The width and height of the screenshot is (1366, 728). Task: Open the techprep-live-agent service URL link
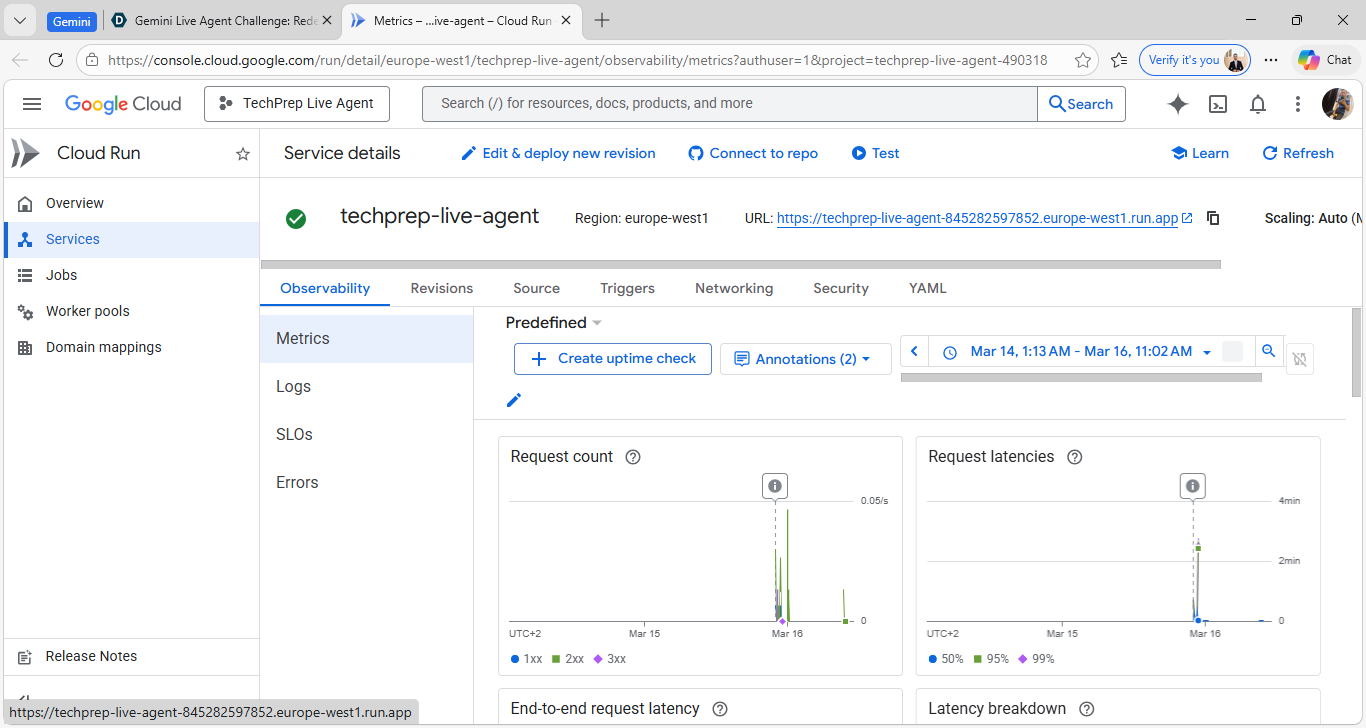click(x=977, y=219)
